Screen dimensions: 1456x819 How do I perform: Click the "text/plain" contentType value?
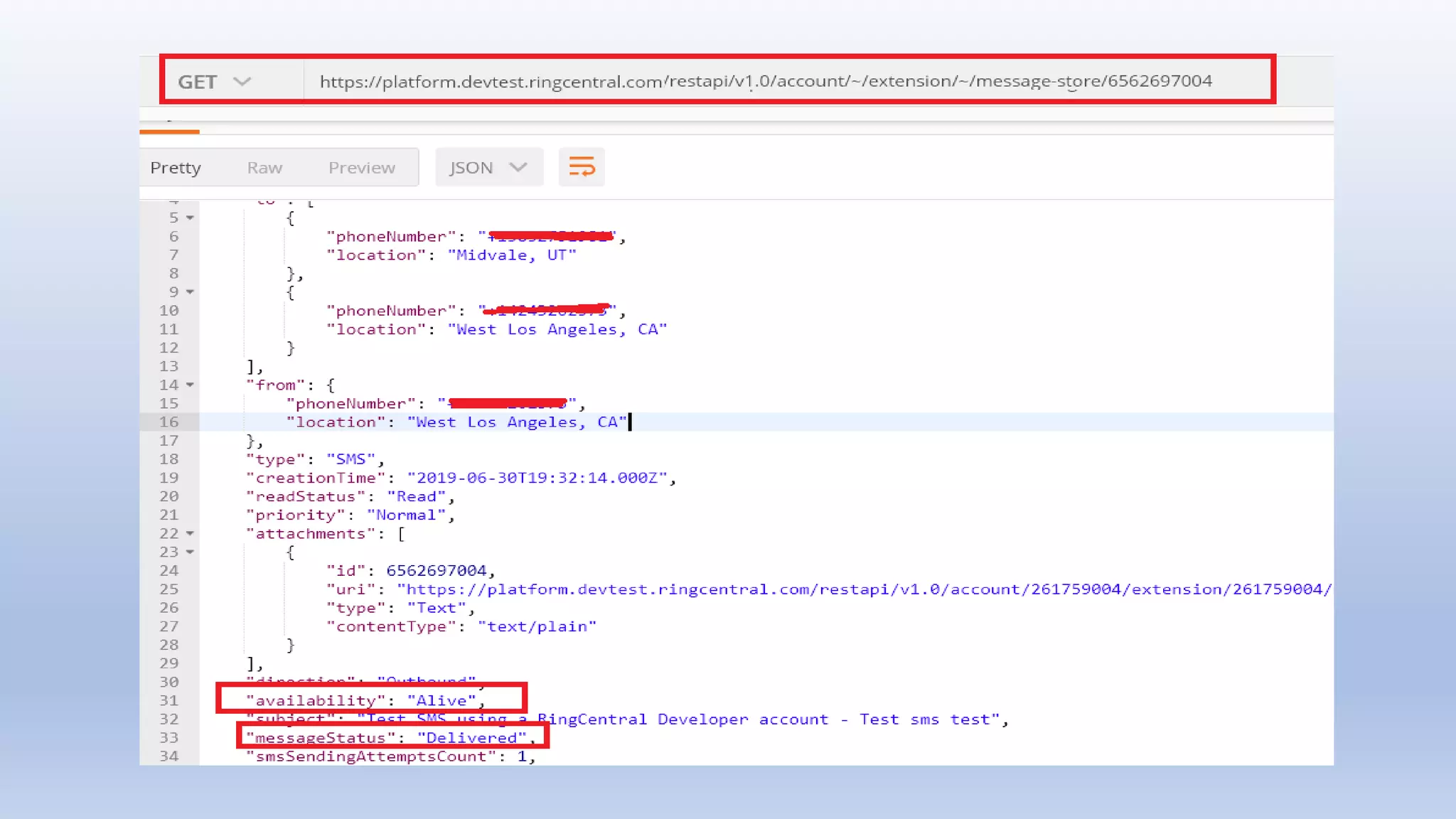pos(537,626)
